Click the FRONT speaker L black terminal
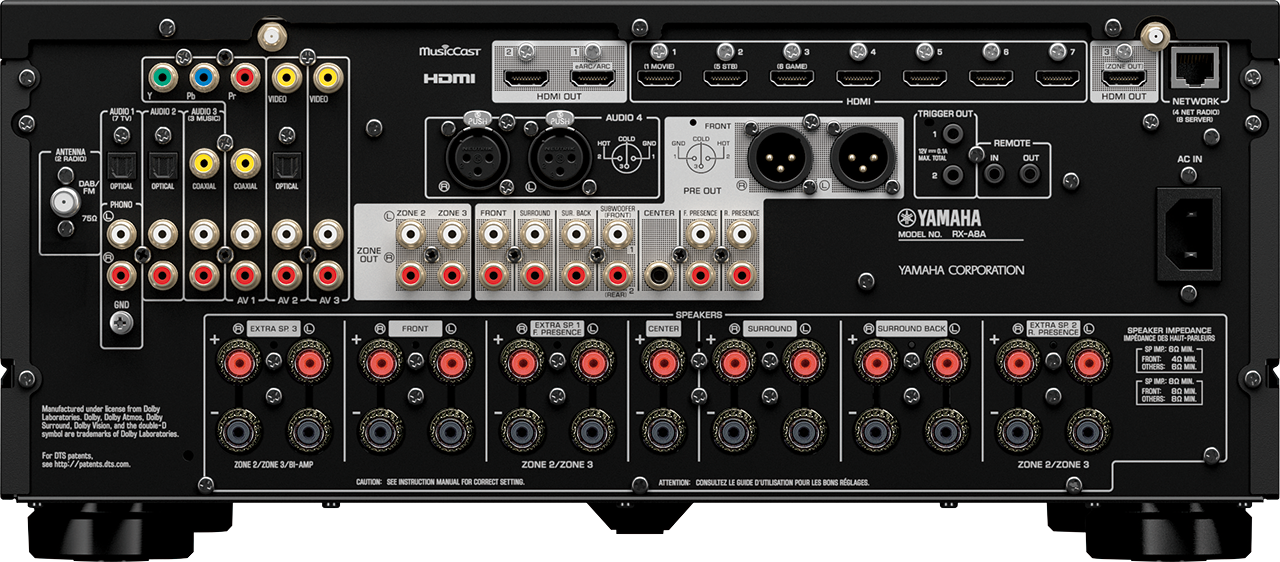Viewport: 1280px width, 562px height. click(x=452, y=431)
